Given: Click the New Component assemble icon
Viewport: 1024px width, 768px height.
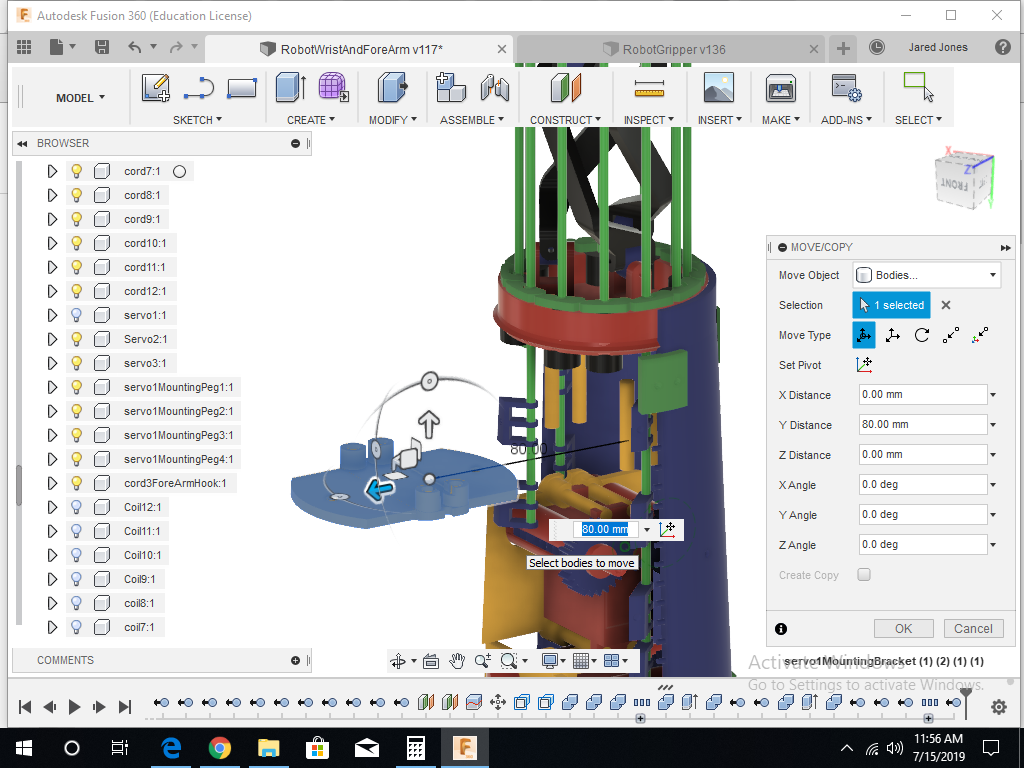Looking at the screenshot, I should tap(451, 88).
